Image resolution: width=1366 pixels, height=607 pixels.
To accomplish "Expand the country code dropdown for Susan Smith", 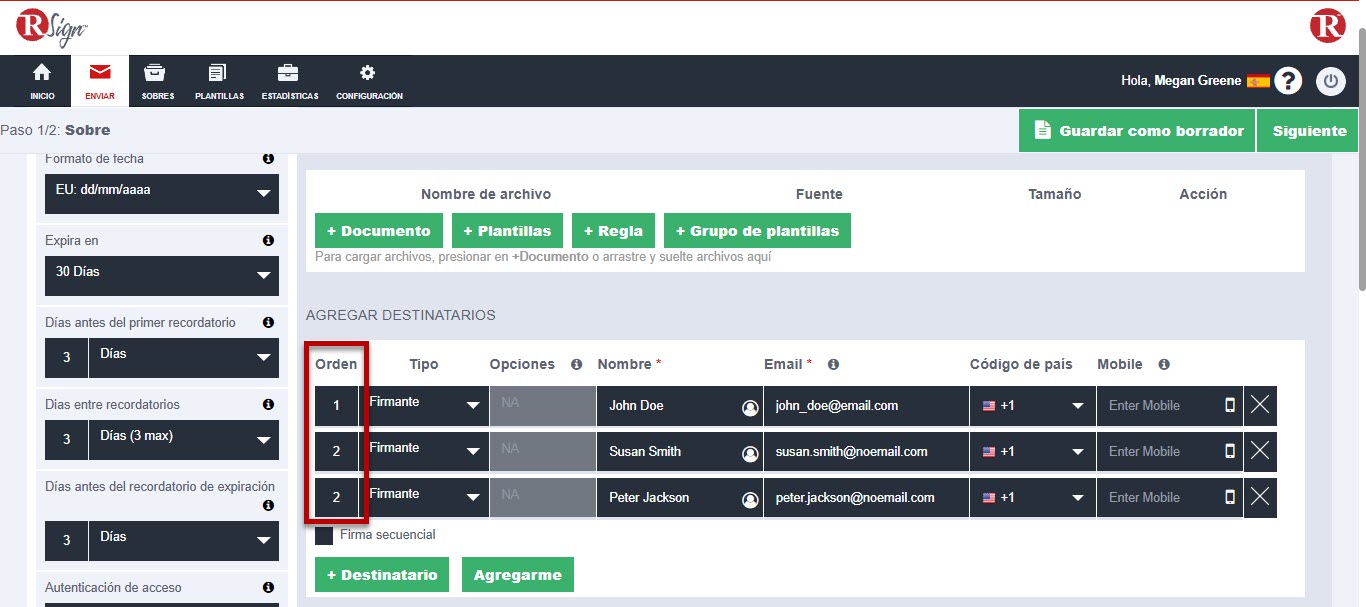I will click(1031, 451).
